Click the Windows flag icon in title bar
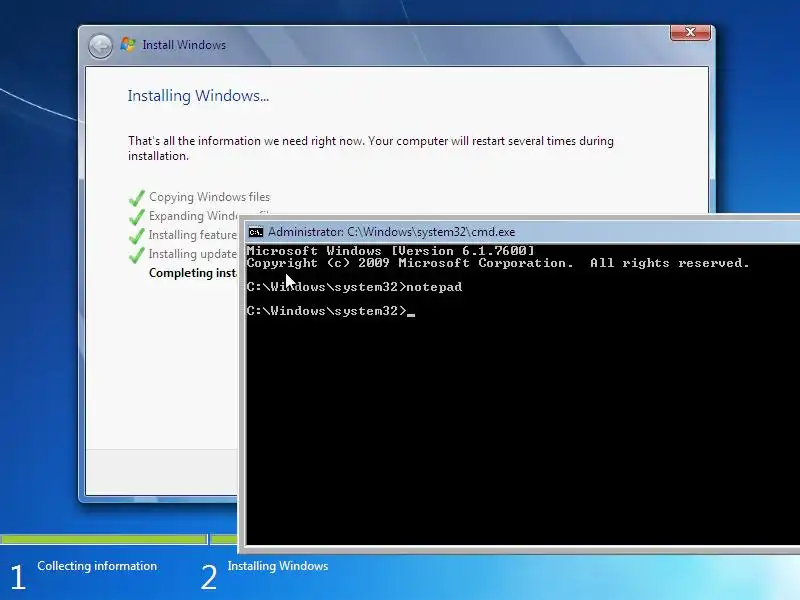Viewport: 800px width, 600px height. coord(128,45)
